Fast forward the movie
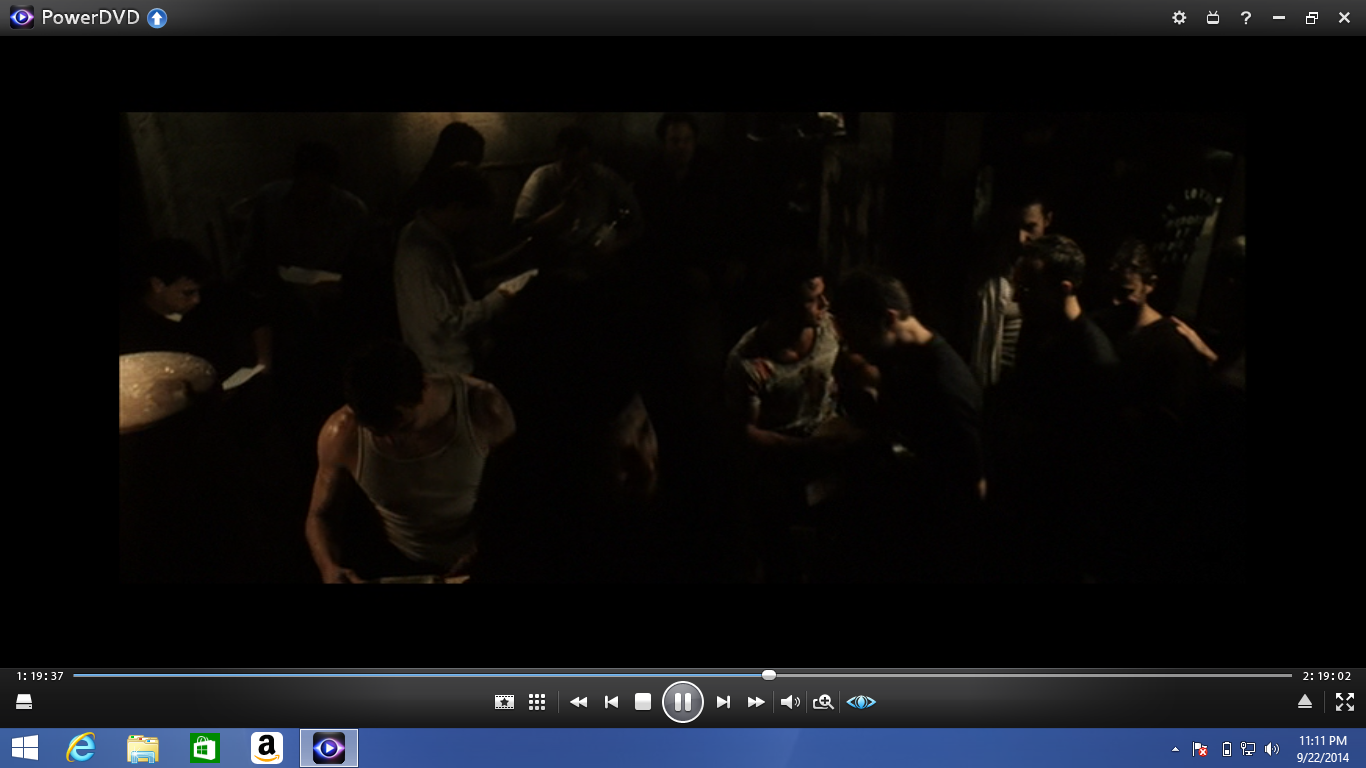The image size is (1366, 768). (x=756, y=702)
